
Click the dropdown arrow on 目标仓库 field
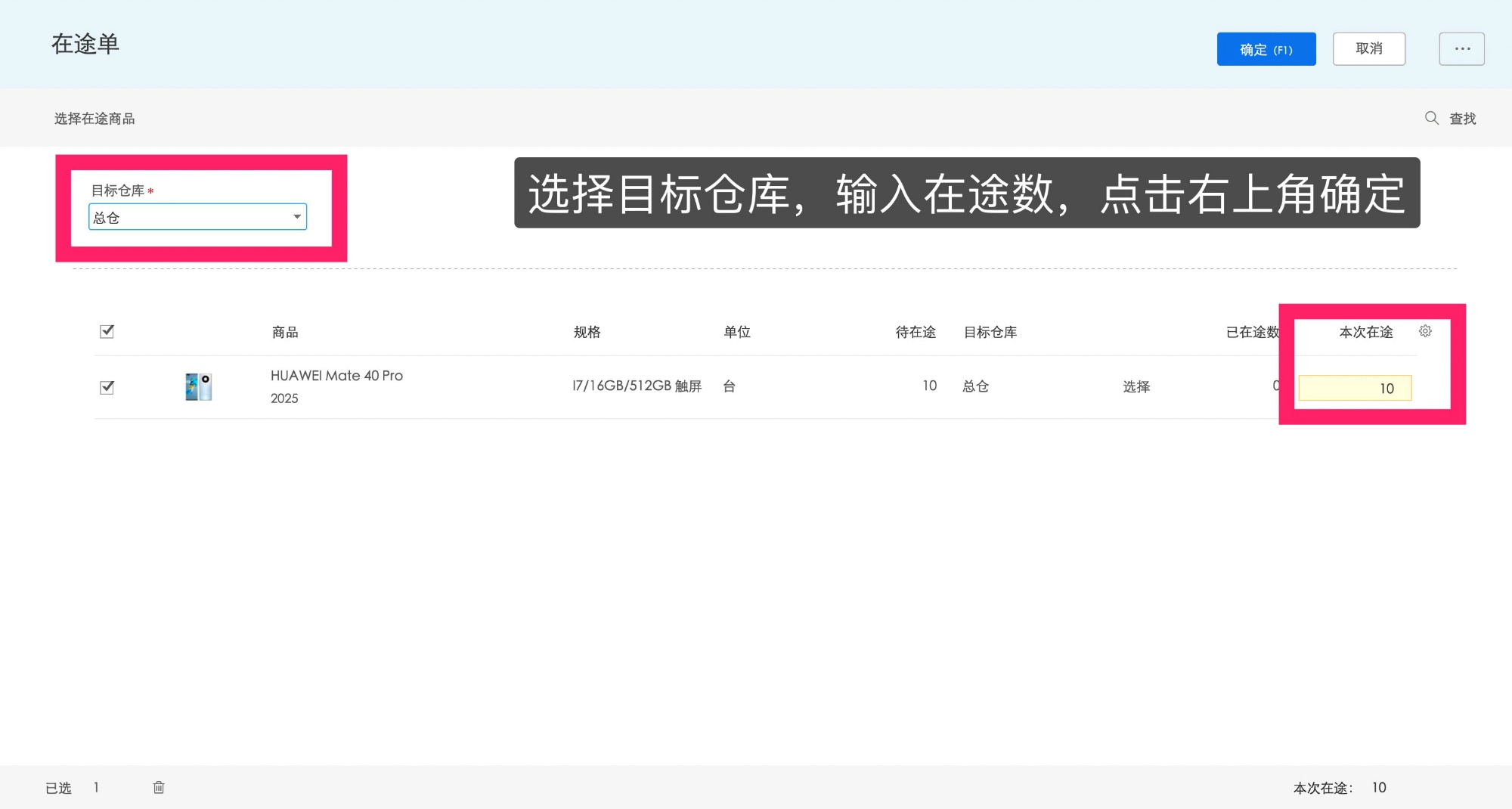[x=296, y=217]
